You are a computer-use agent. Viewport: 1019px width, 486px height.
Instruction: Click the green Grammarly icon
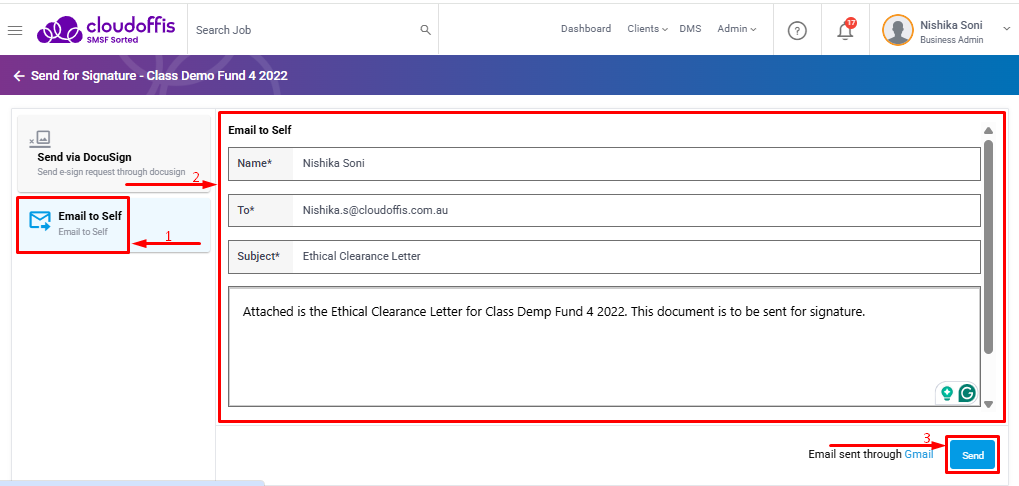click(967, 393)
